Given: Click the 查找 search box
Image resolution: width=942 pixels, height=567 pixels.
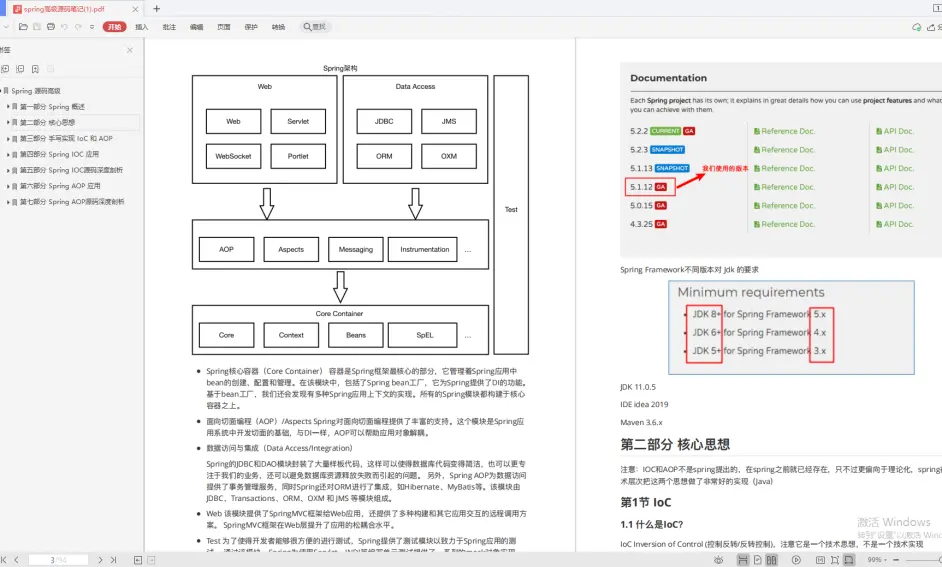Looking at the screenshot, I should click(315, 27).
